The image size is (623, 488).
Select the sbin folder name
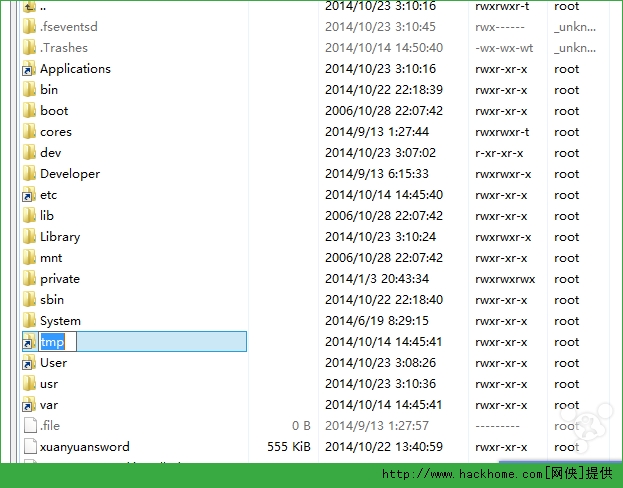click(x=52, y=300)
